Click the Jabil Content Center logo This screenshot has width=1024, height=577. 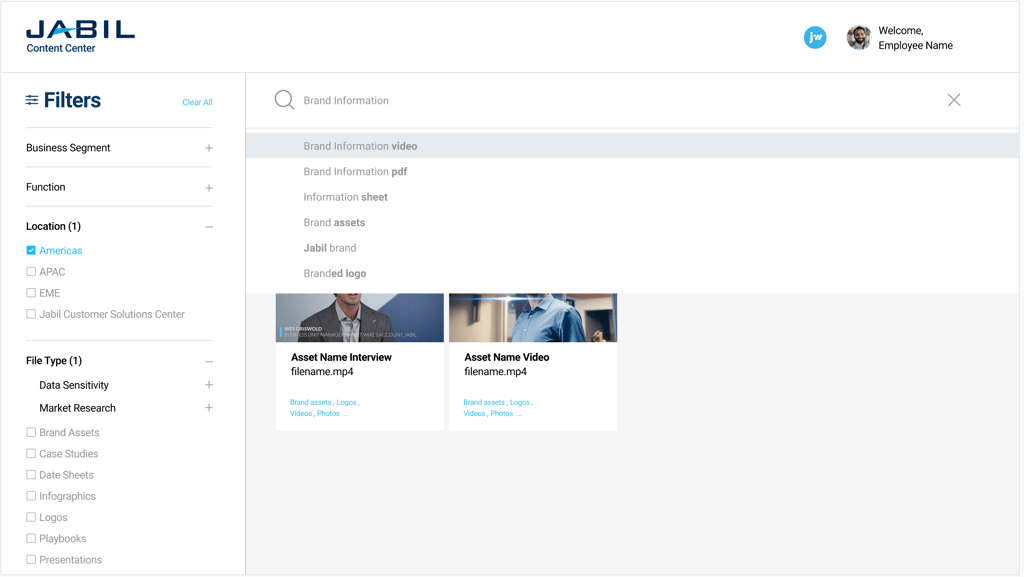click(x=80, y=37)
